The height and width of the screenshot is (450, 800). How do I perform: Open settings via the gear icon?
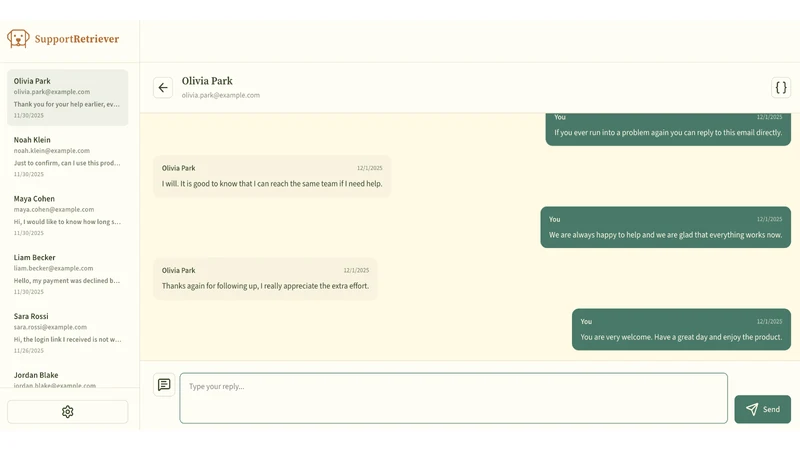pyautogui.click(x=67, y=412)
